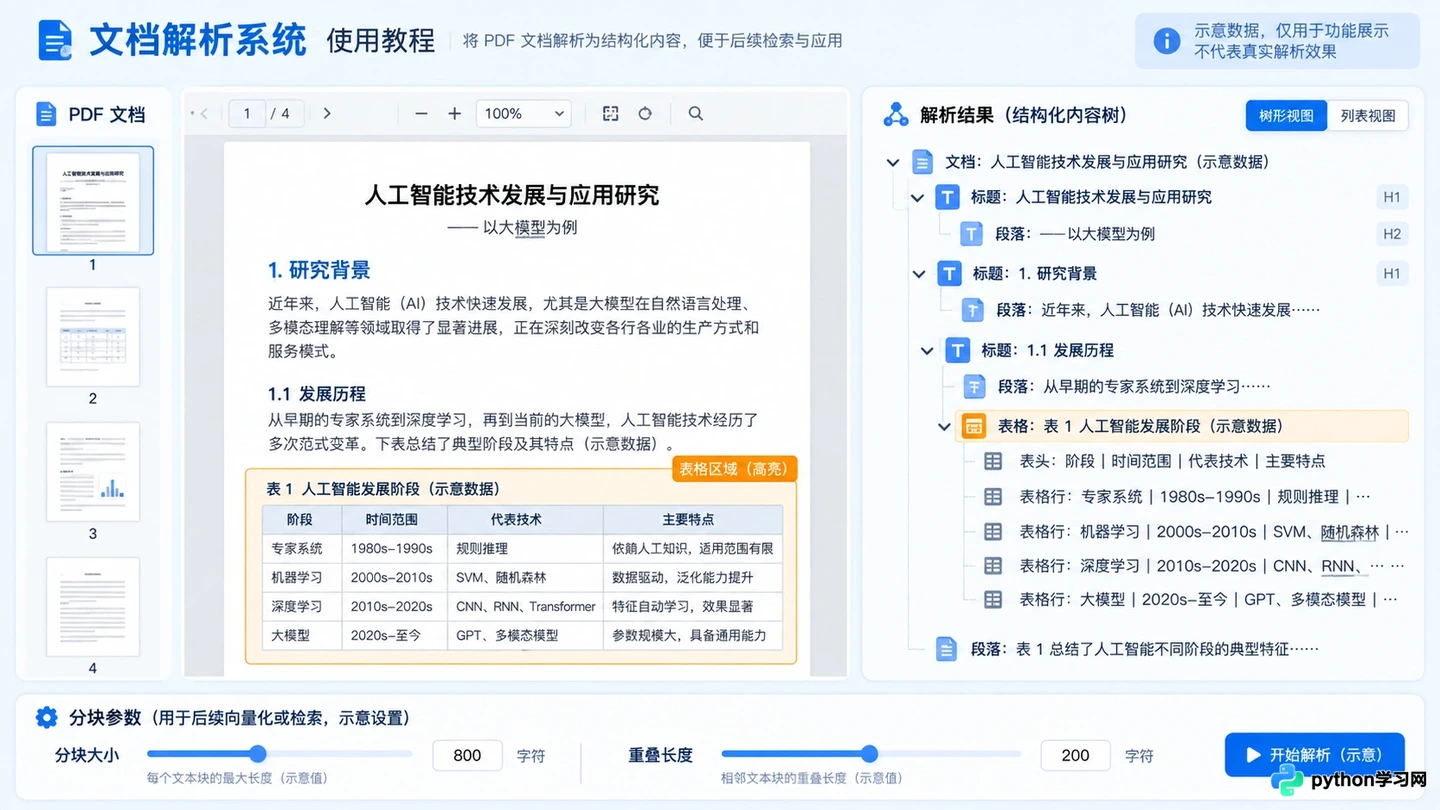Click the paragraph icon beside 段落:表 1 总结了
This screenshot has width=1440, height=810.
(946, 649)
